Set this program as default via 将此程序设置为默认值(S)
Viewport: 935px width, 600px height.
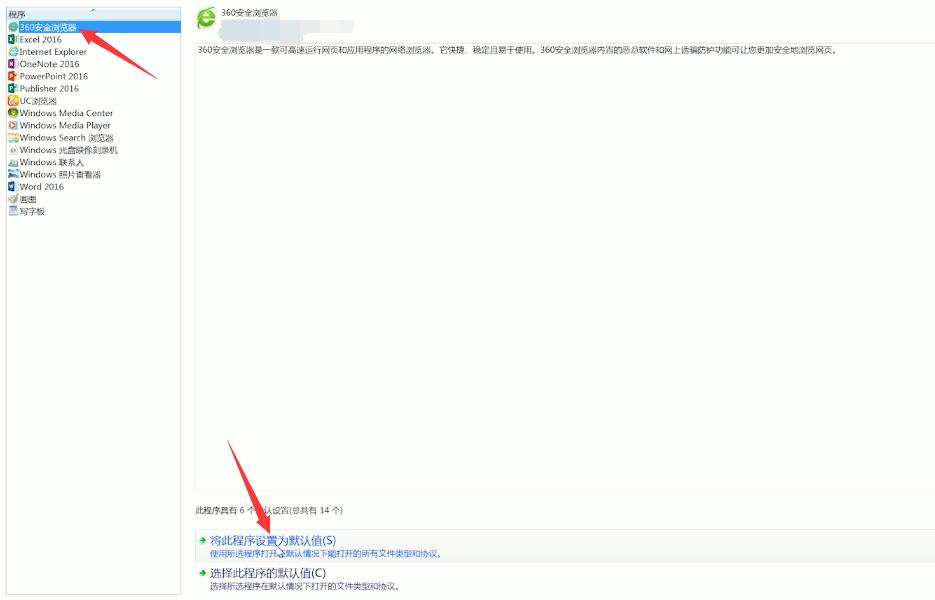273,540
